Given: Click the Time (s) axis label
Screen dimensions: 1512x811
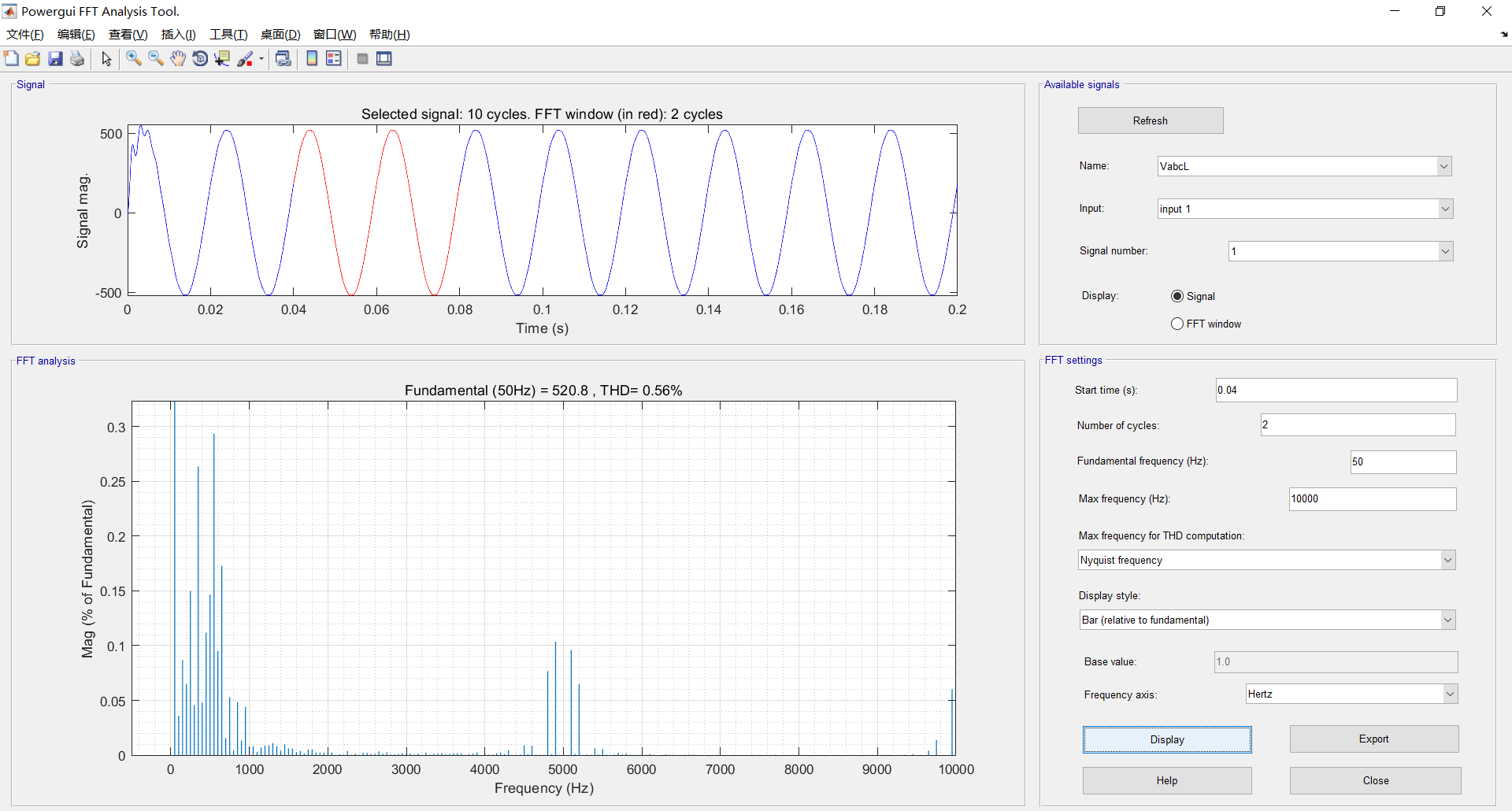Looking at the screenshot, I should coord(542,328).
